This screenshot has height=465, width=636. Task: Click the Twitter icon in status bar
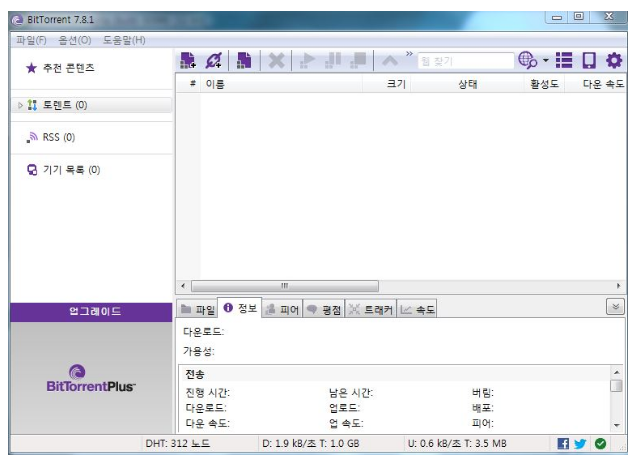(580, 443)
